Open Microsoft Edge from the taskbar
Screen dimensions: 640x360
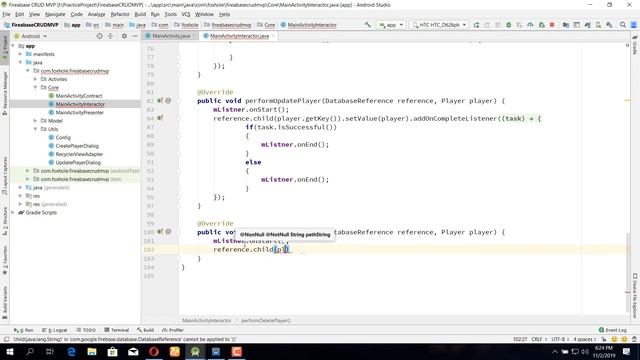pyautogui.click(x=71, y=351)
